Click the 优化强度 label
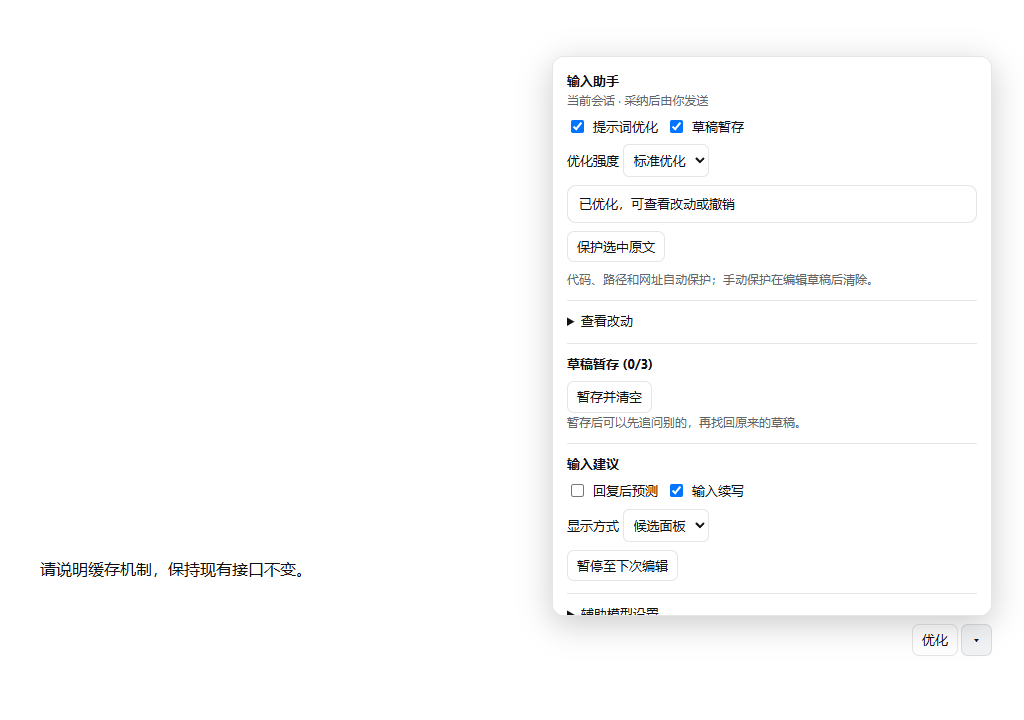Viewport: 1024px width, 720px height. [x=593, y=161]
